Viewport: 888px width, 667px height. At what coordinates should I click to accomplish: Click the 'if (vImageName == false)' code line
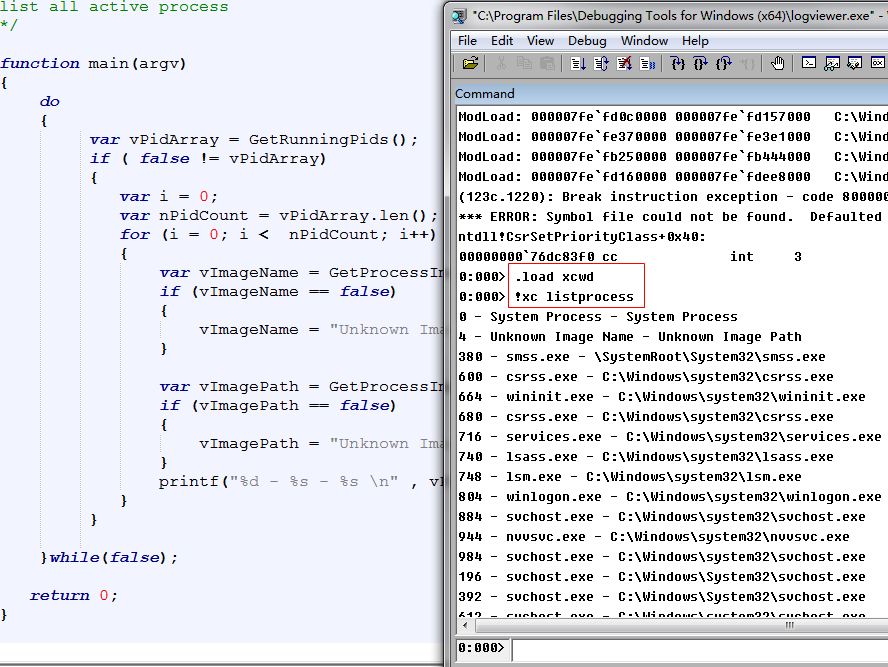tap(278, 292)
